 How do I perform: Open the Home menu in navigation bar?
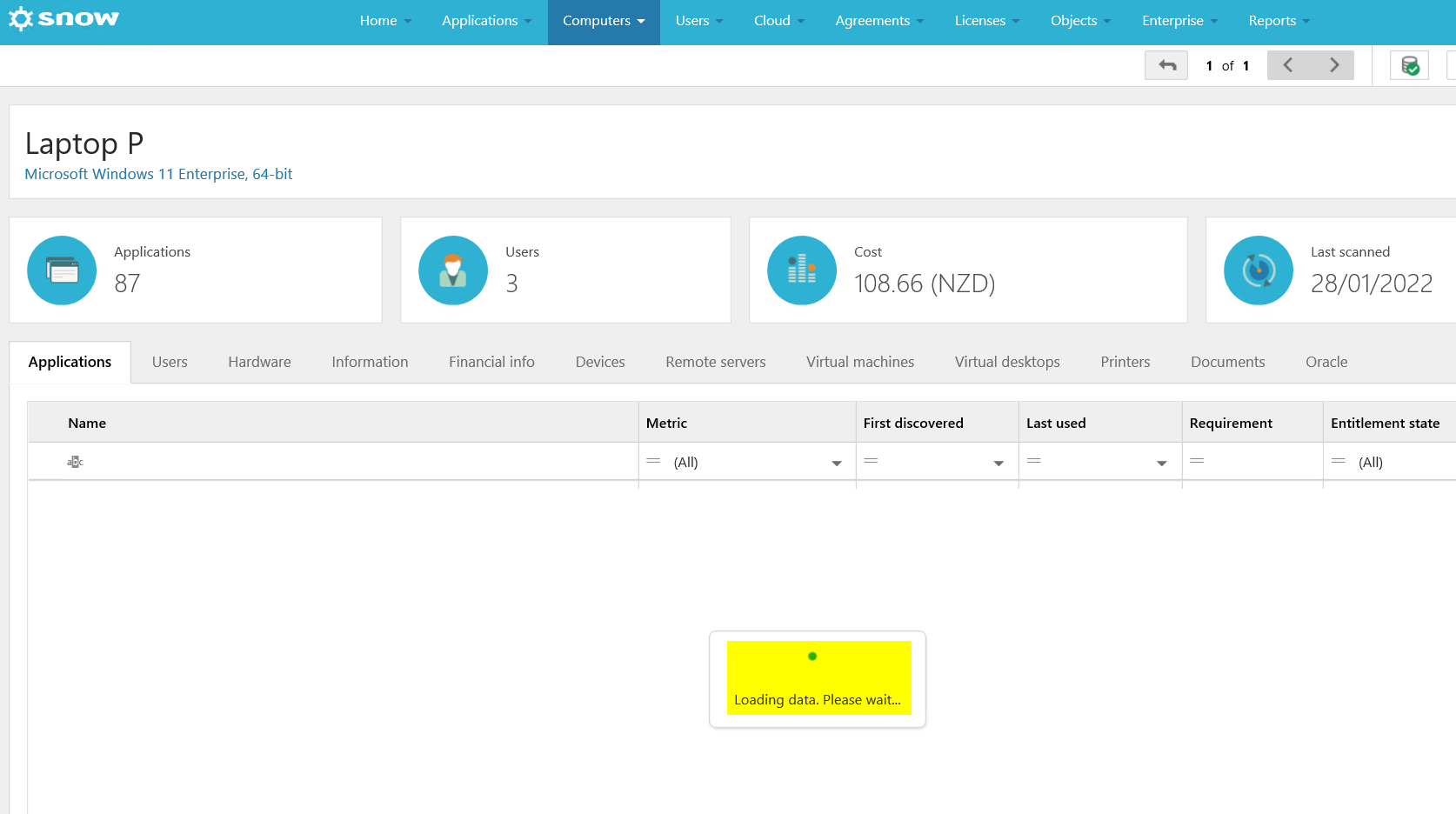[385, 21]
